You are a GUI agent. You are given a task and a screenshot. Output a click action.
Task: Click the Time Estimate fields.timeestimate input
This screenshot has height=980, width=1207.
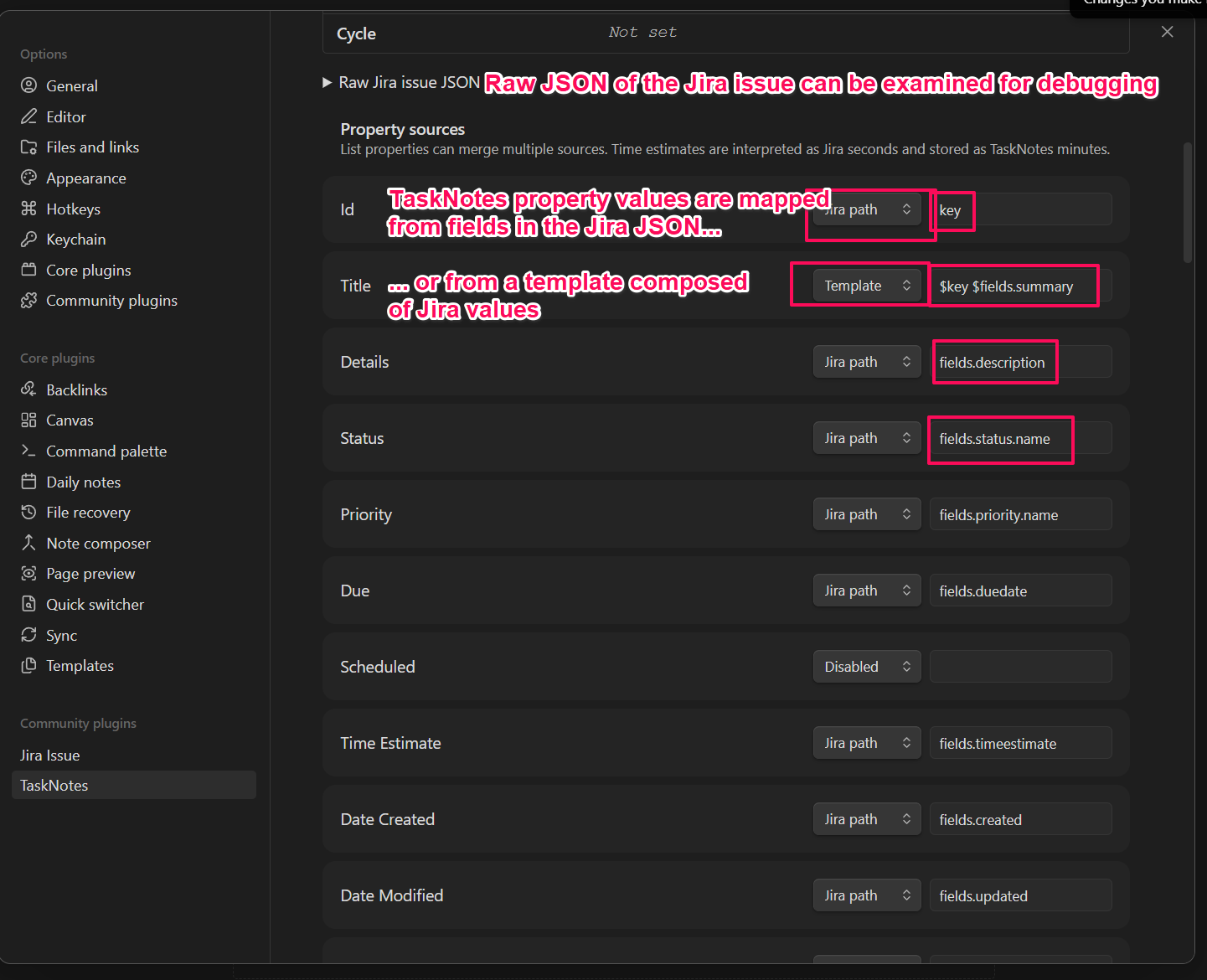click(1021, 743)
